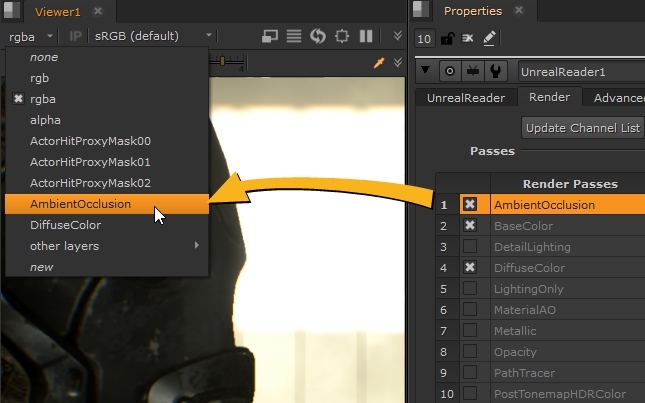645x403 pixels.
Task: Click the gain slider handle in viewer
Action: pyautogui.click(x=236, y=62)
